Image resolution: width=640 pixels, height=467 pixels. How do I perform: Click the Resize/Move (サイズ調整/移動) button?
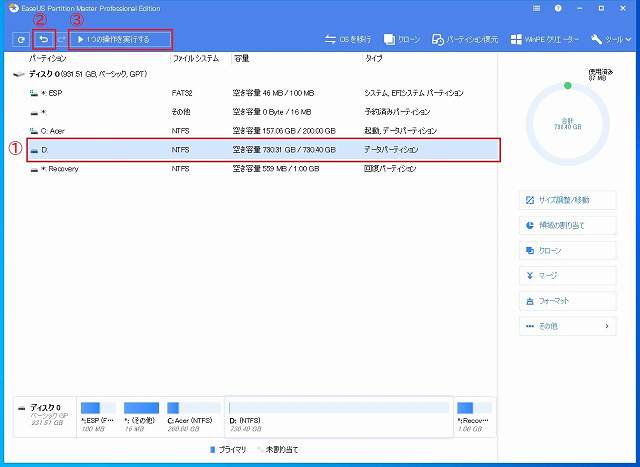tap(568, 200)
